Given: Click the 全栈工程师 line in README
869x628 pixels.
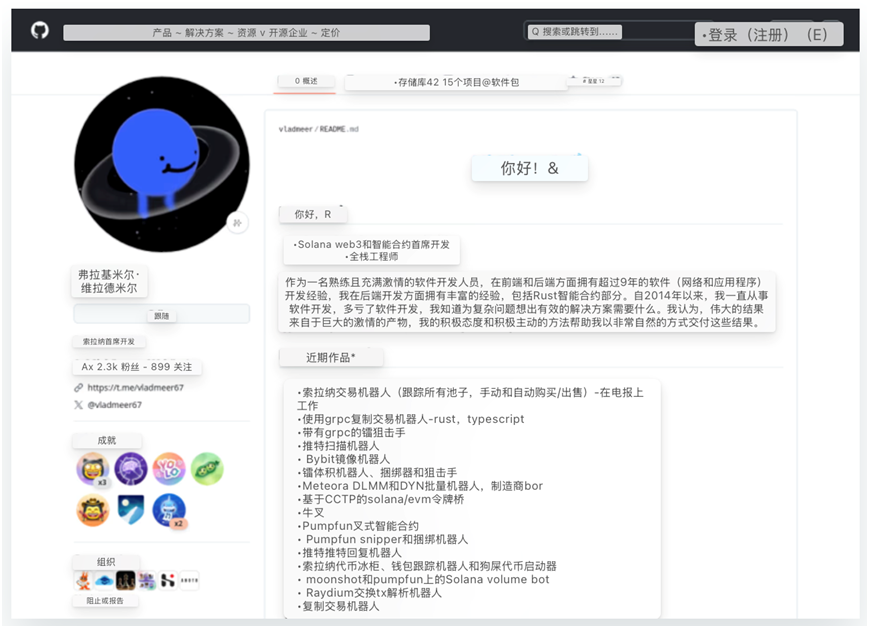Looking at the screenshot, I should [x=372, y=257].
